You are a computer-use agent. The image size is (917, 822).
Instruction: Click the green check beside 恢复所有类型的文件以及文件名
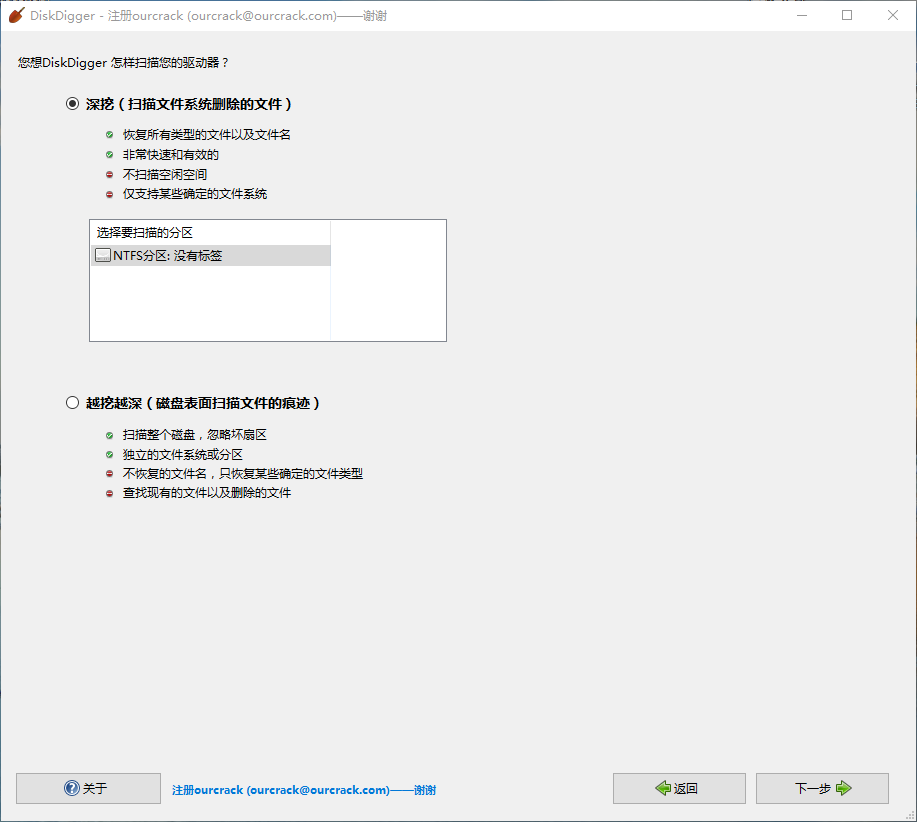tap(109, 135)
